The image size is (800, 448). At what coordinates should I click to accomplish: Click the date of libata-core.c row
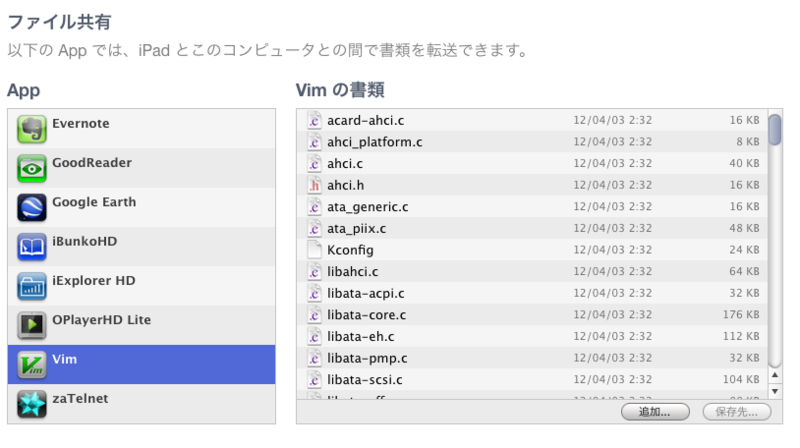click(612, 315)
